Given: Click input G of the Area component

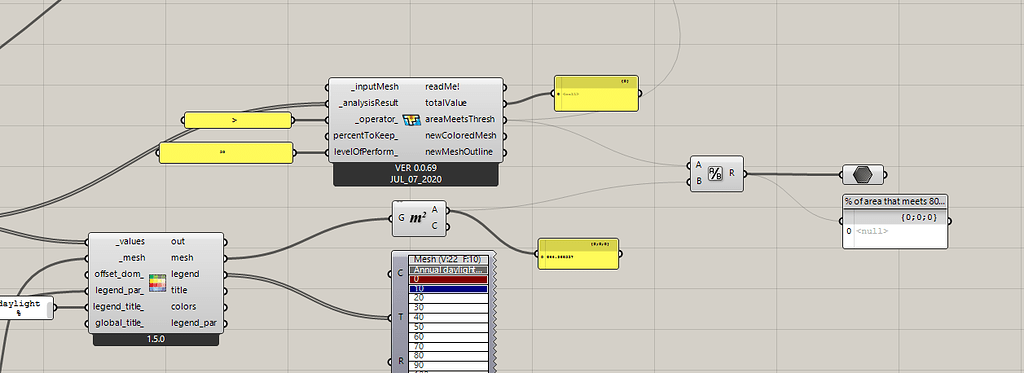Looking at the screenshot, I should tap(401, 218).
